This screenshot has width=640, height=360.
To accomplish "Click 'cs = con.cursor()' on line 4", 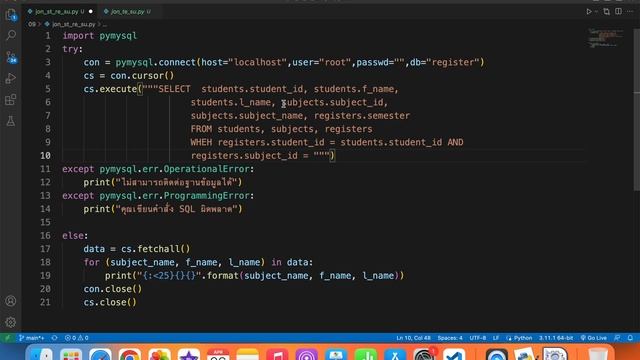I will (x=129, y=76).
